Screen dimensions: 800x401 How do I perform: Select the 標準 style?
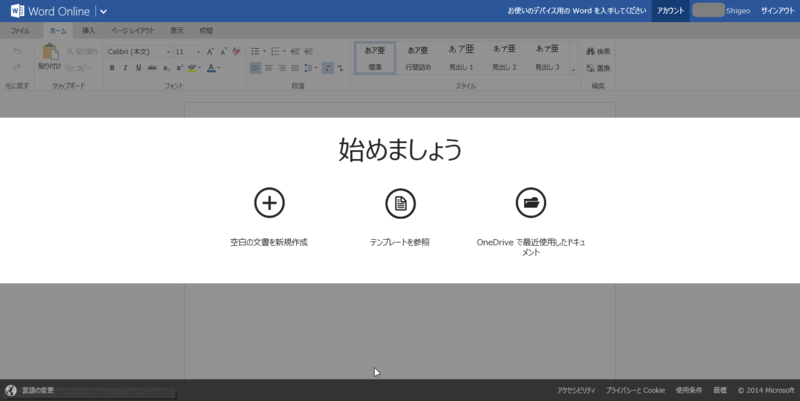375,58
